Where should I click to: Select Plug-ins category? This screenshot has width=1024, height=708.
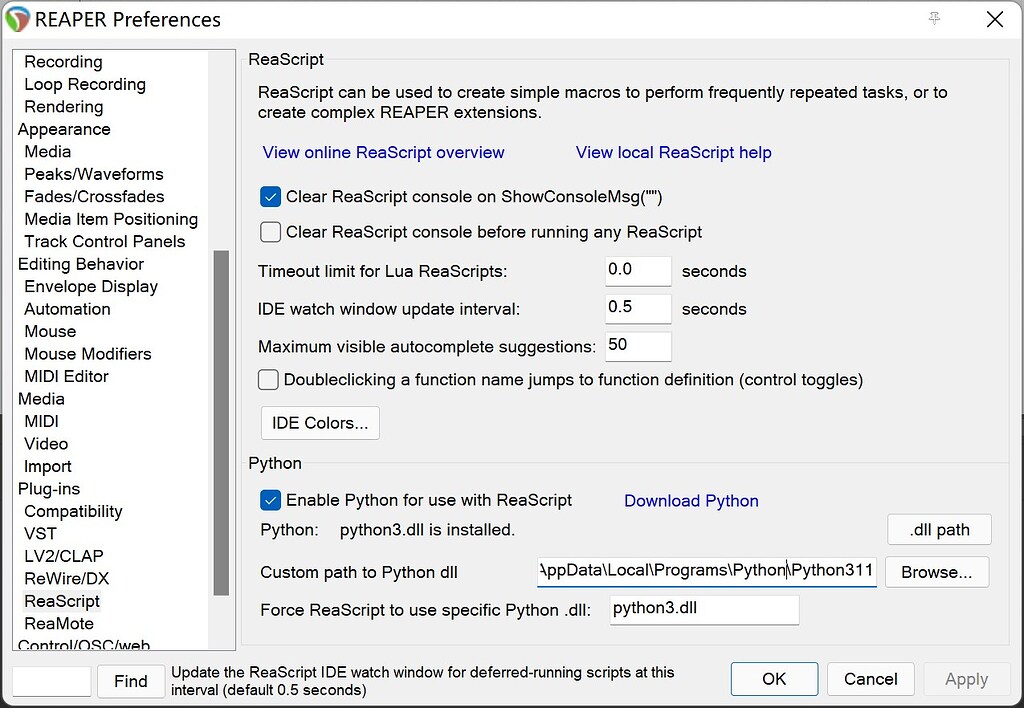tap(49, 489)
